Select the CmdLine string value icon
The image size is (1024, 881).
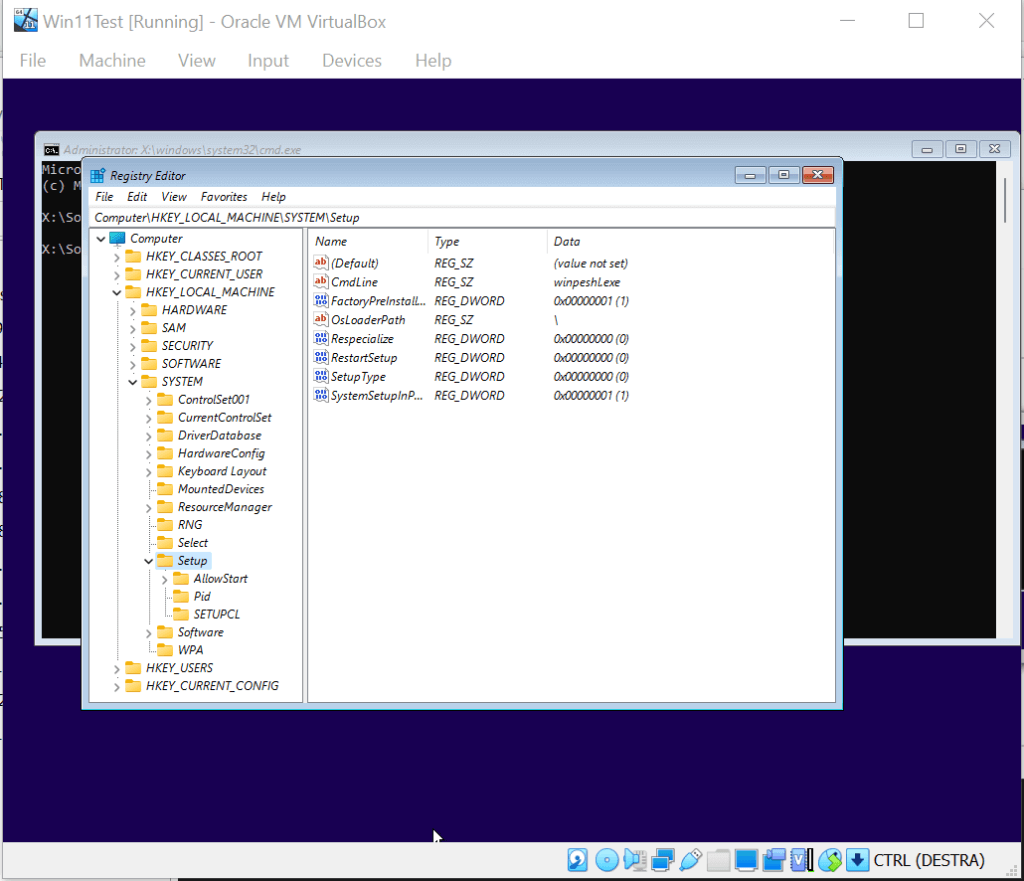[x=321, y=281]
